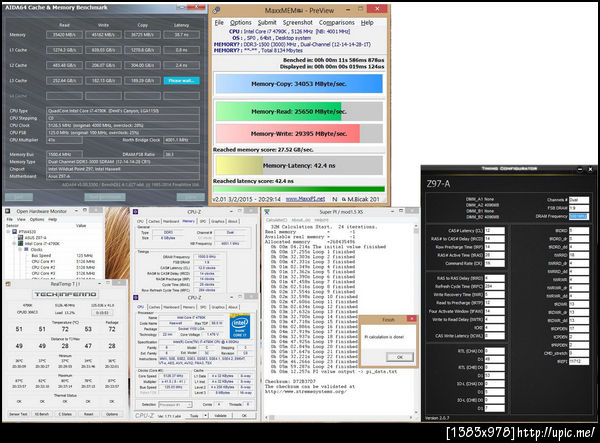Expand the Clocks node in Open Hardware Monitor

click(19, 248)
